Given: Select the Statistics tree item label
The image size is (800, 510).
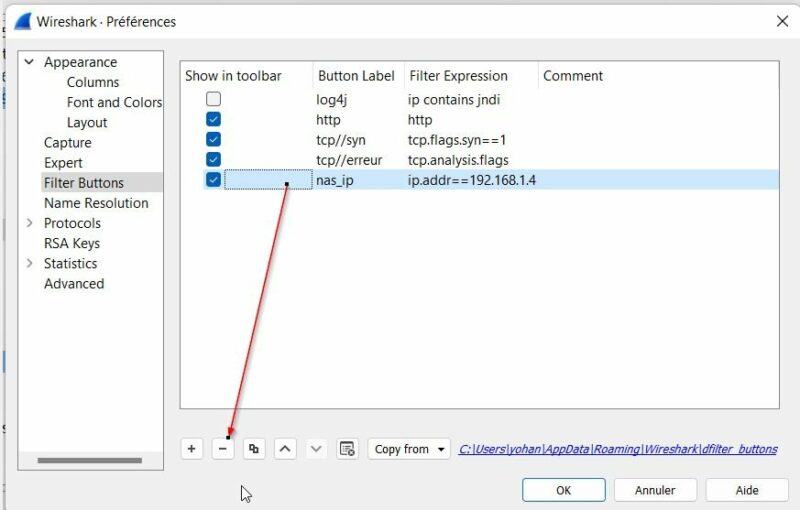Looking at the screenshot, I should (x=70, y=263).
